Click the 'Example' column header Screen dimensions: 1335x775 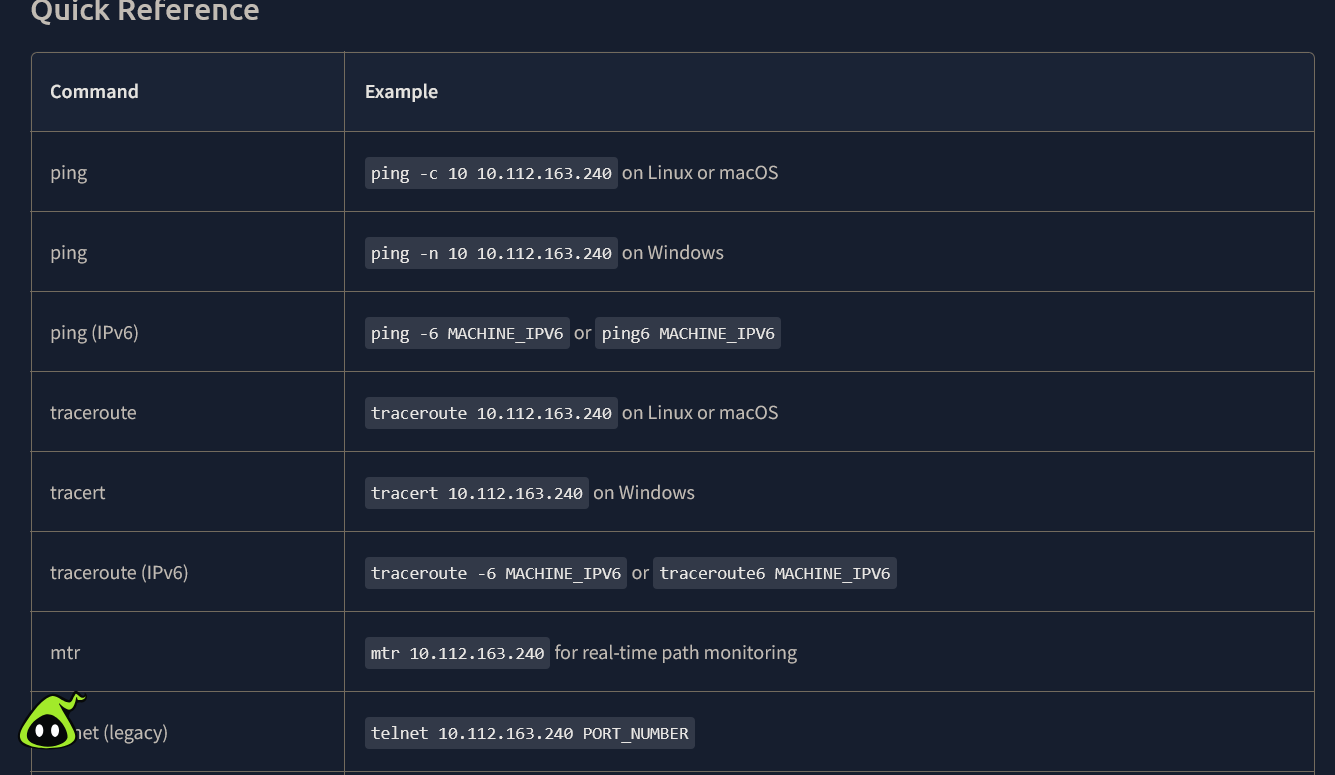401,92
